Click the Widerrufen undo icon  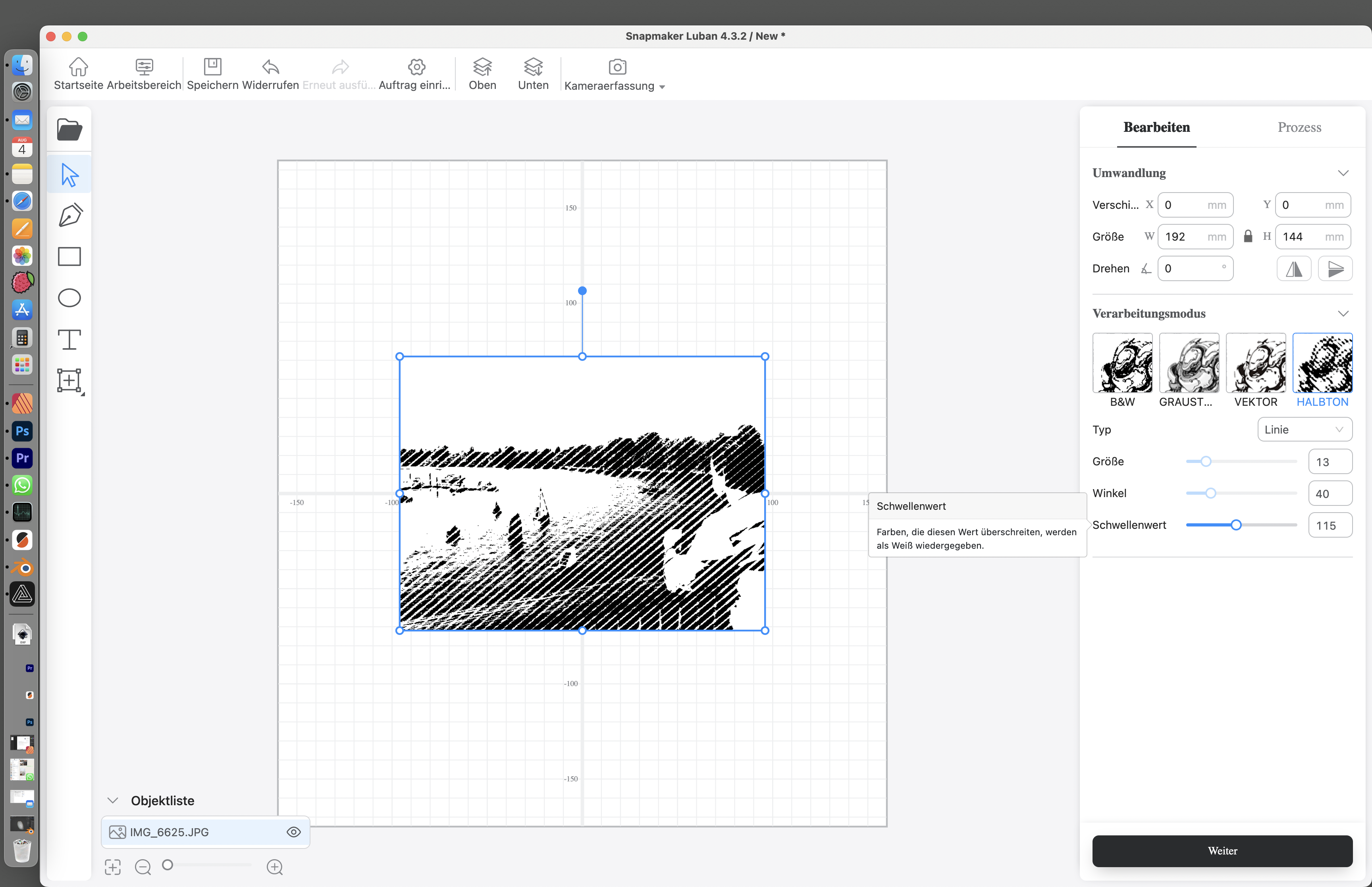point(270,67)
